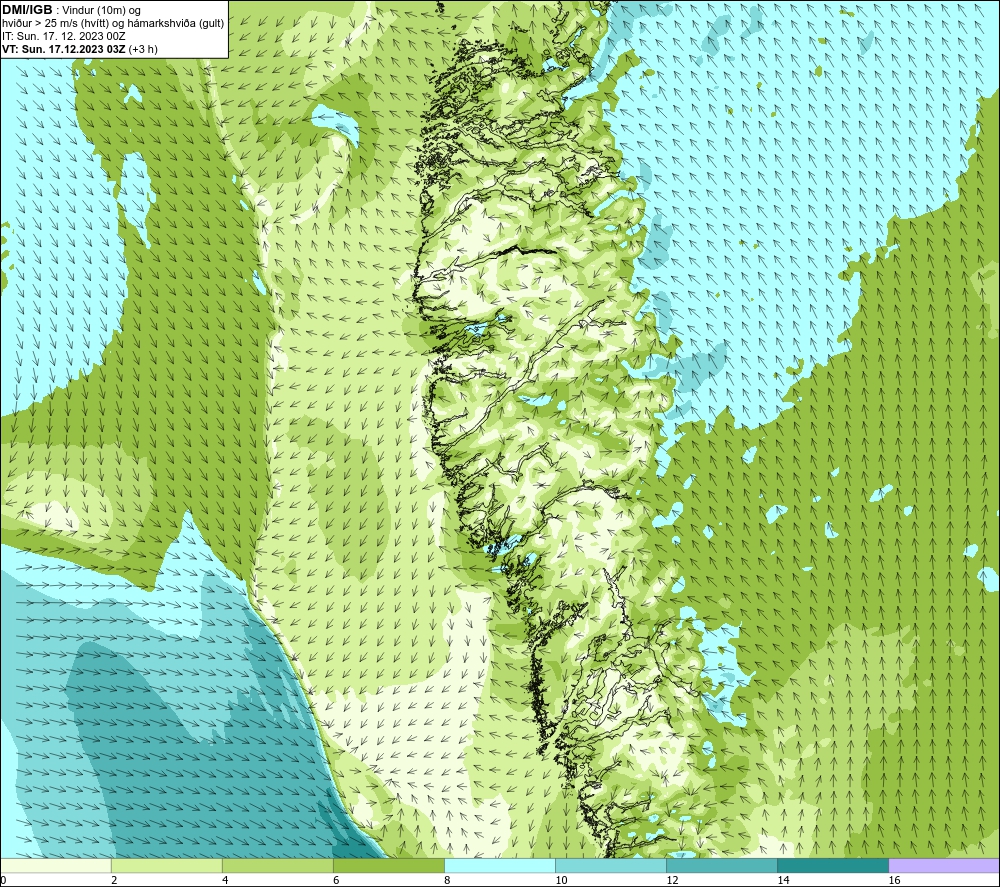The height and width of the screenshot is (887, 1000).
Task: Select the 0–2 m/s palest color swatch
Action: click(x=55, y=866)
